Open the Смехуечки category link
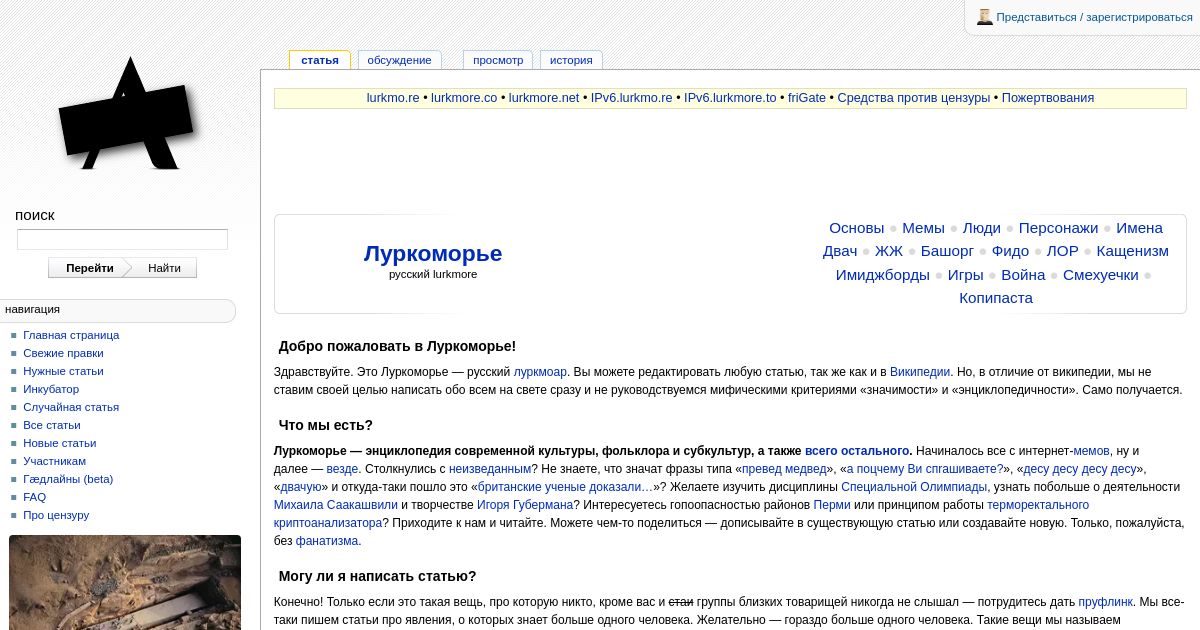The image size is (1200, 630). click(1101, 275)
